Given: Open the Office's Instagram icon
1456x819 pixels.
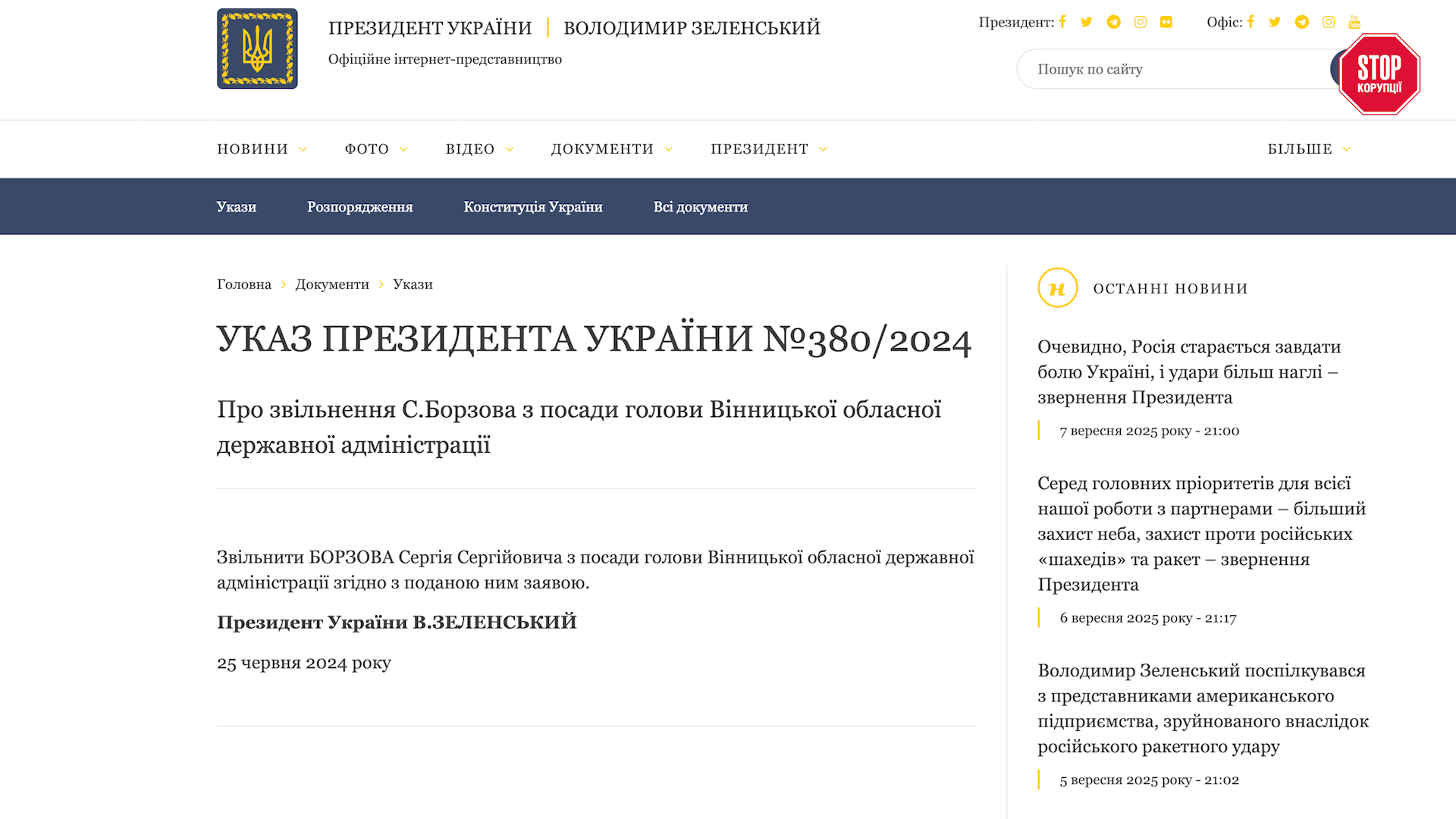Looking at the screenshot, I should (1329, 22).
